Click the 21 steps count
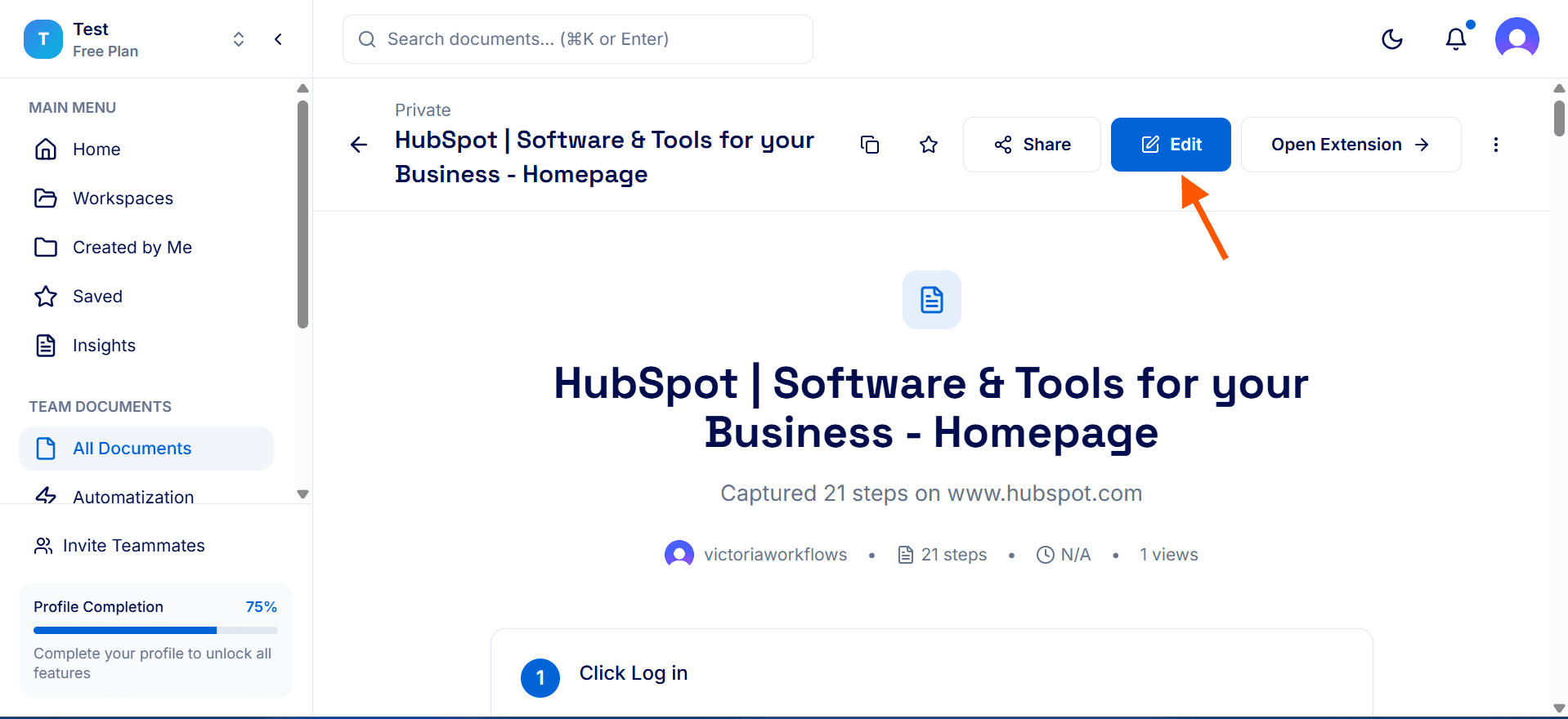 click(953, 555)
